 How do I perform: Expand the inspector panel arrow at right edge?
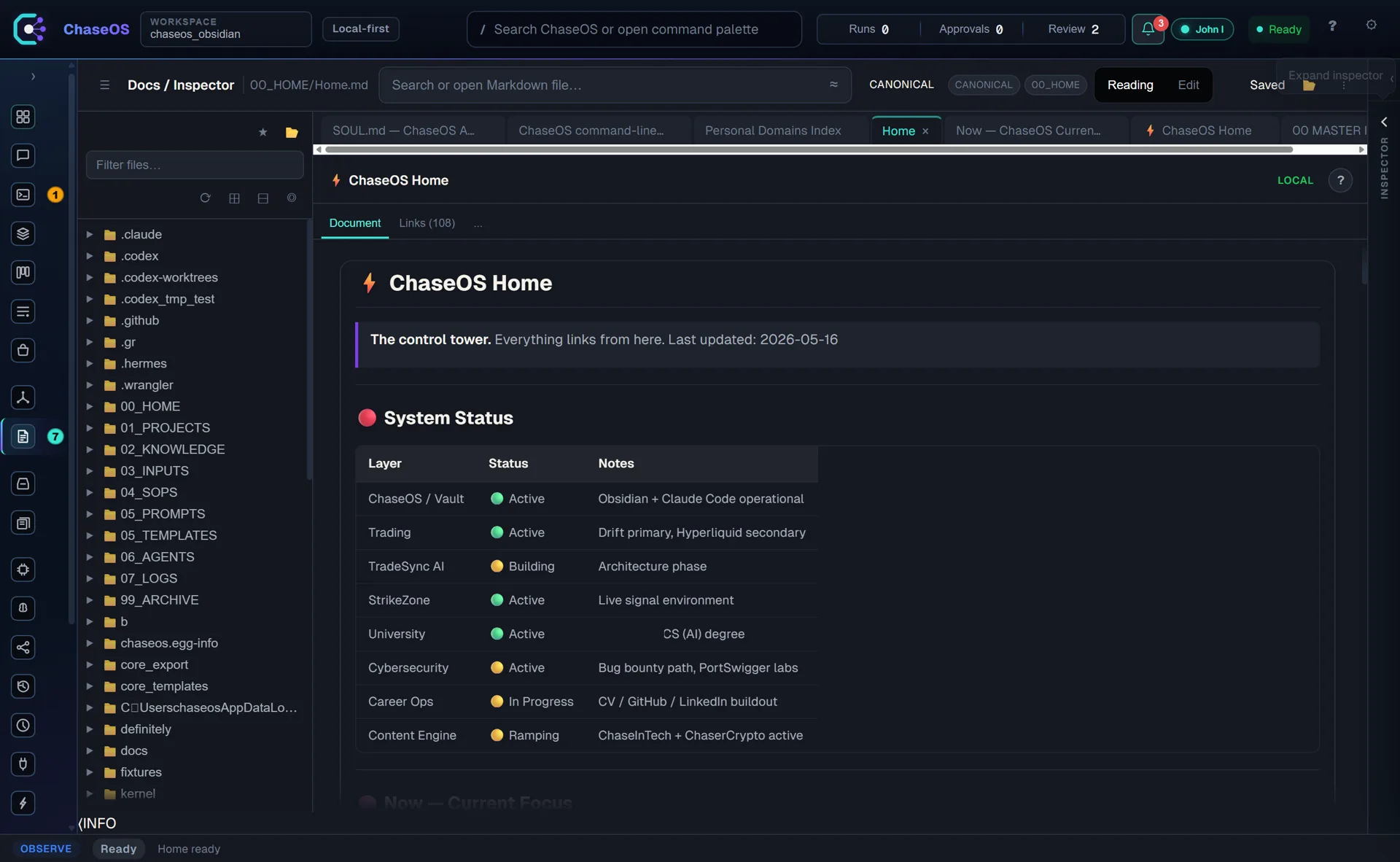1383,123
